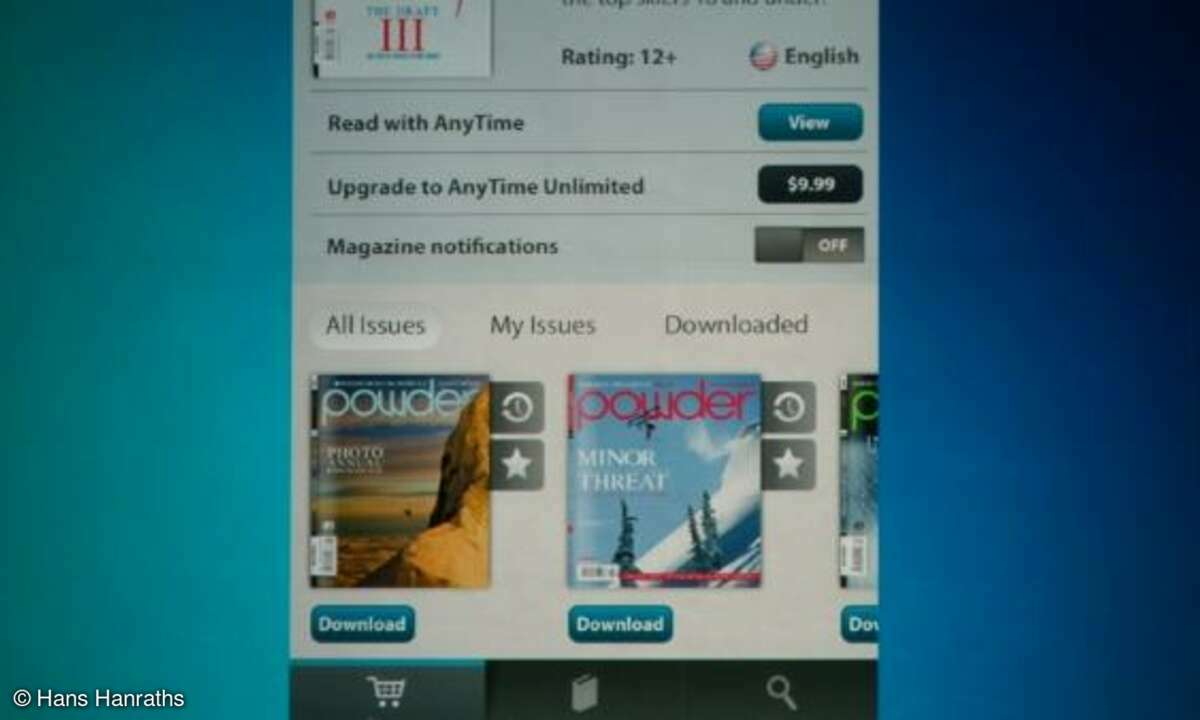Open the search magnifier tab
The width and height of the screenshot is (1200, 720).
781,691
